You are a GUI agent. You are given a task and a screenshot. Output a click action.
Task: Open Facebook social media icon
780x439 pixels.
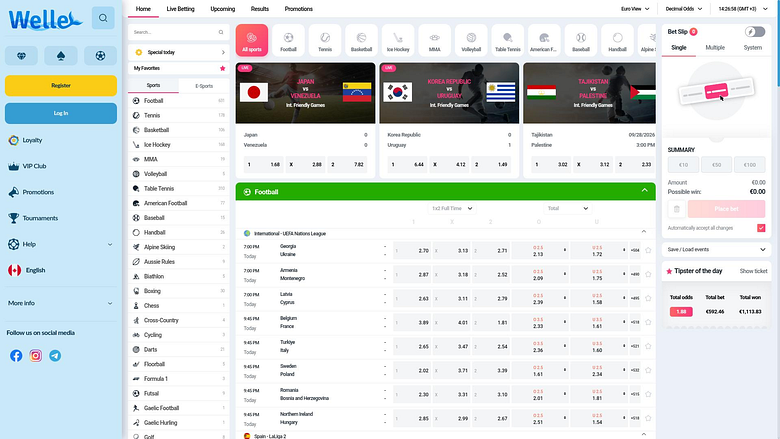(16, 355)
